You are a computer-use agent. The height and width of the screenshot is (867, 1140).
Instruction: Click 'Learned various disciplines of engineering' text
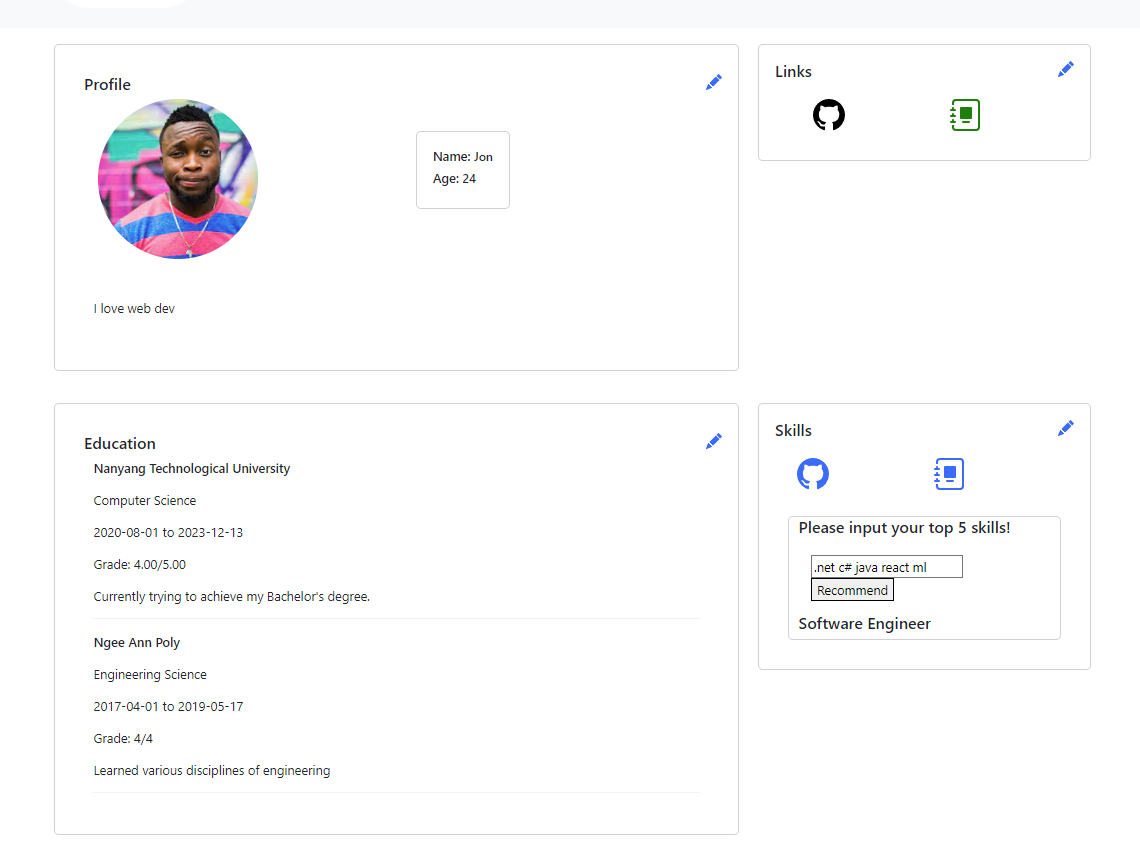(212, 770)
